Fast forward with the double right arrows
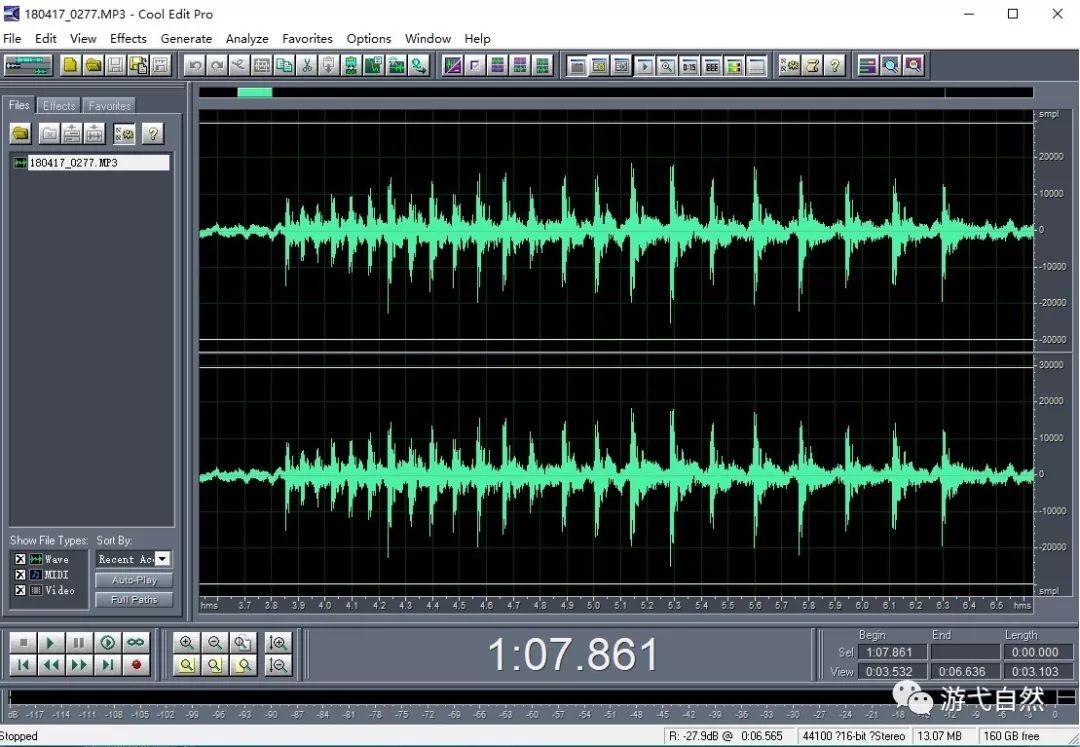This screenshot has width=1080, height=747. pos(79,665)
